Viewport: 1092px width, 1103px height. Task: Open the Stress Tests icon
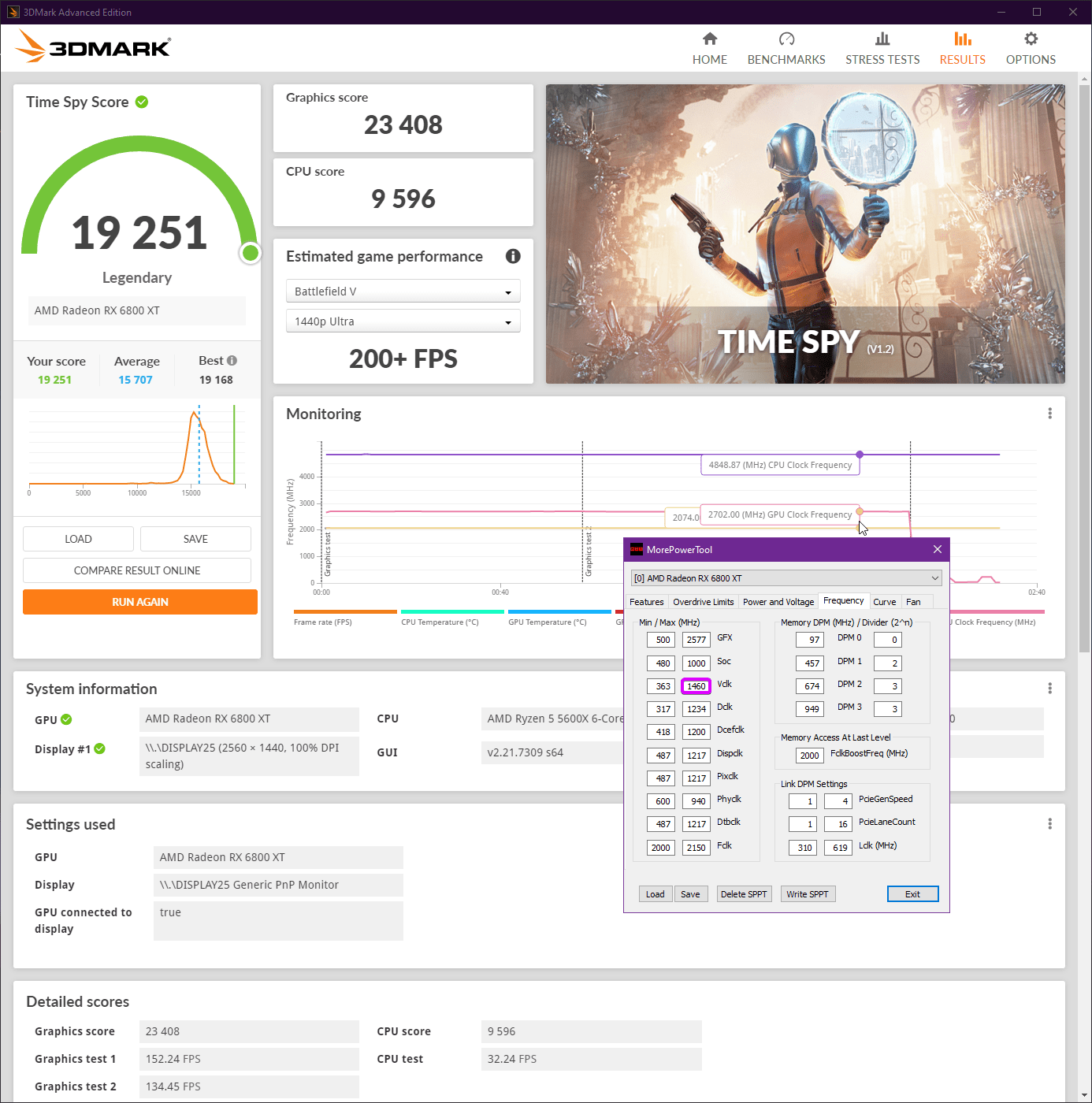coord(882,39)
